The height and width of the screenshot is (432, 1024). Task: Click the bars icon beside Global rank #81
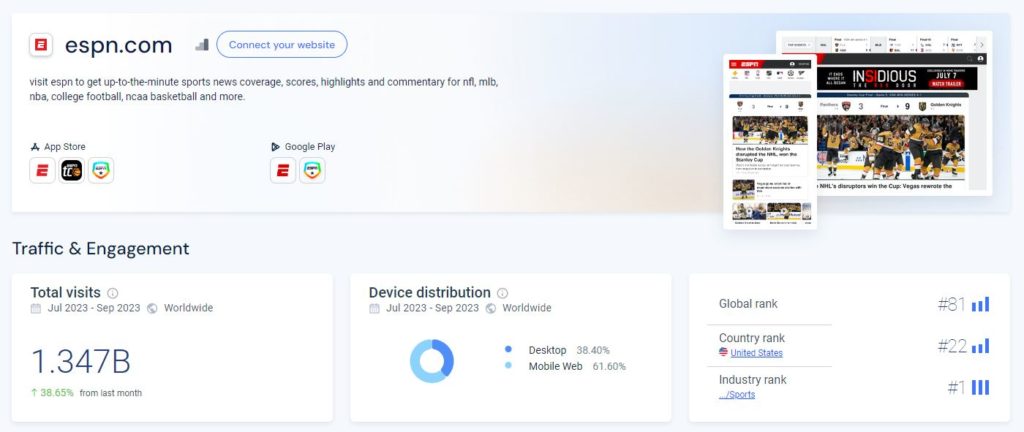tap(980, 304)
